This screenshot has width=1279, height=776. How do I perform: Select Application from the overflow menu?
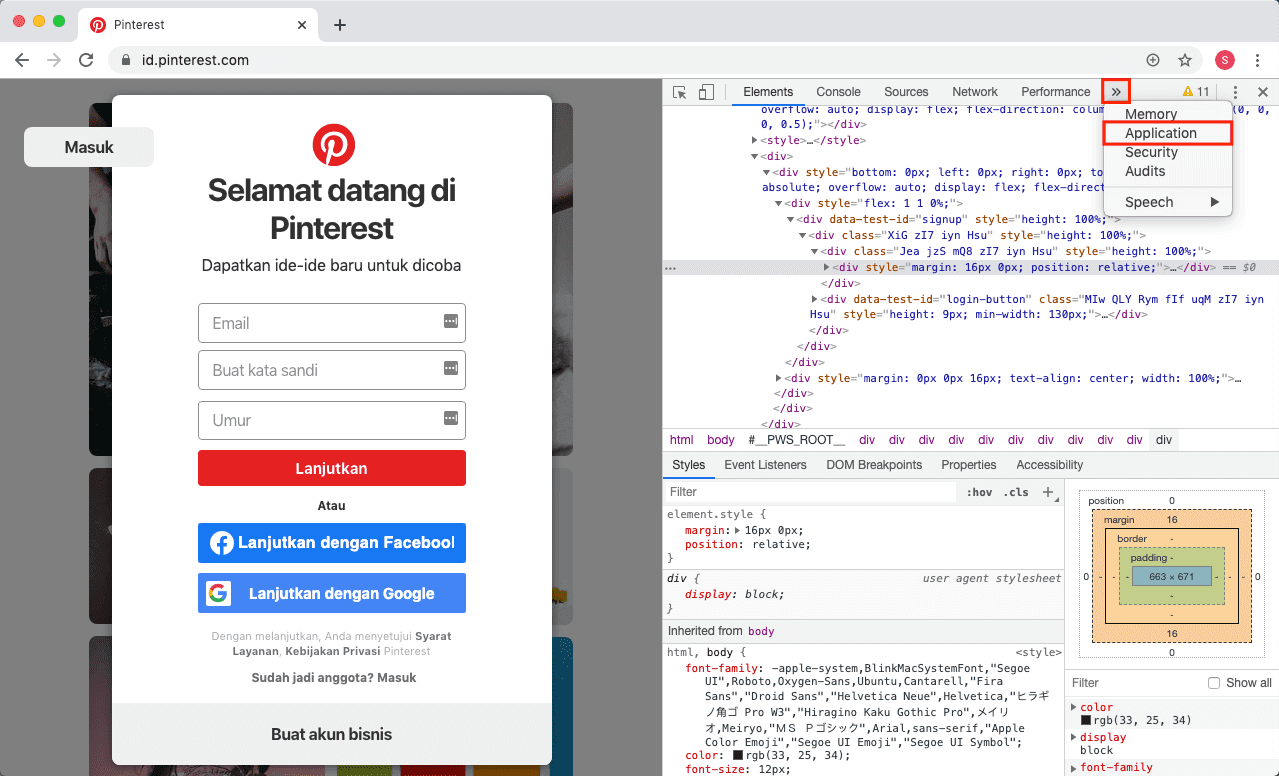pos(1168,133)
